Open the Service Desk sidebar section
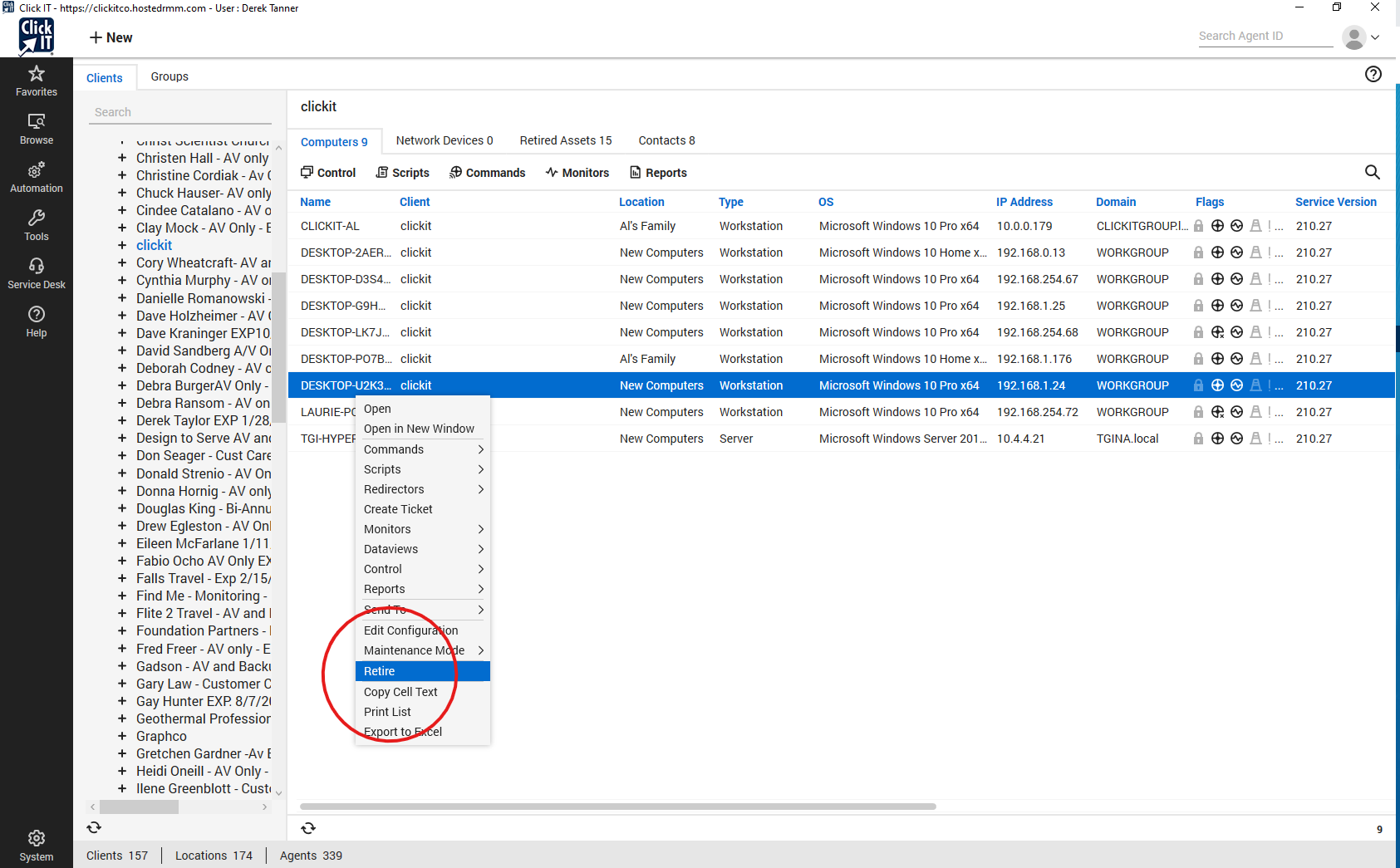 [37, 274]
